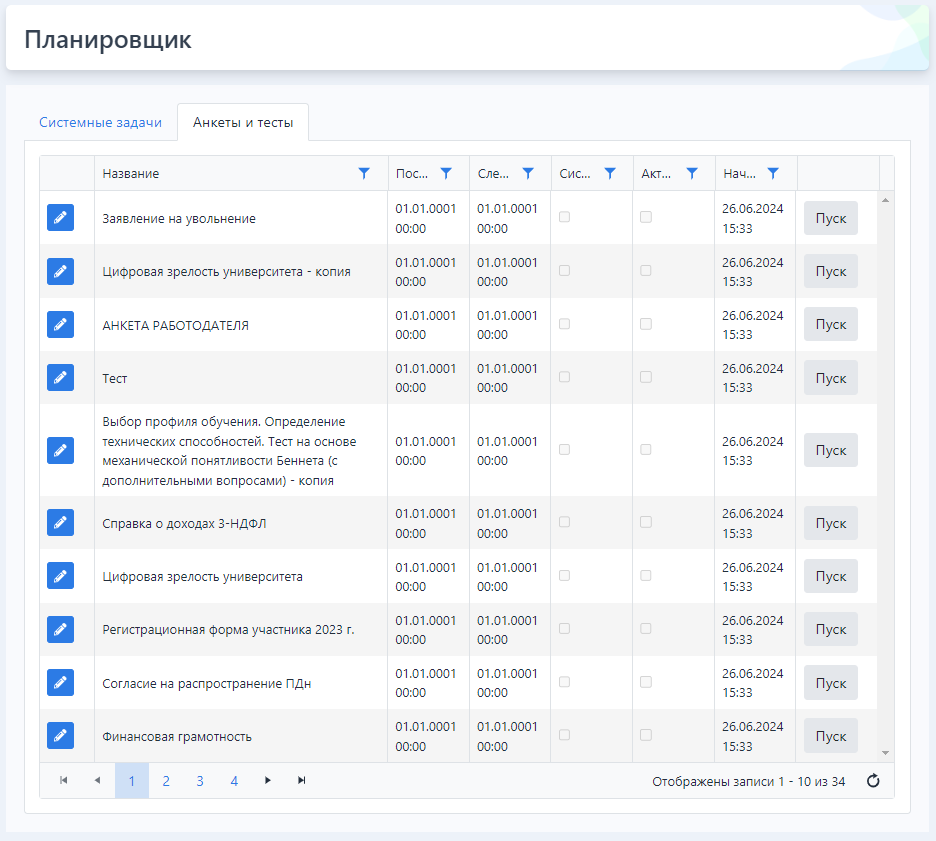Screen dimensions: 936x841
Task: Click the table scrollbar down arrow
Action: coord(885,753)
